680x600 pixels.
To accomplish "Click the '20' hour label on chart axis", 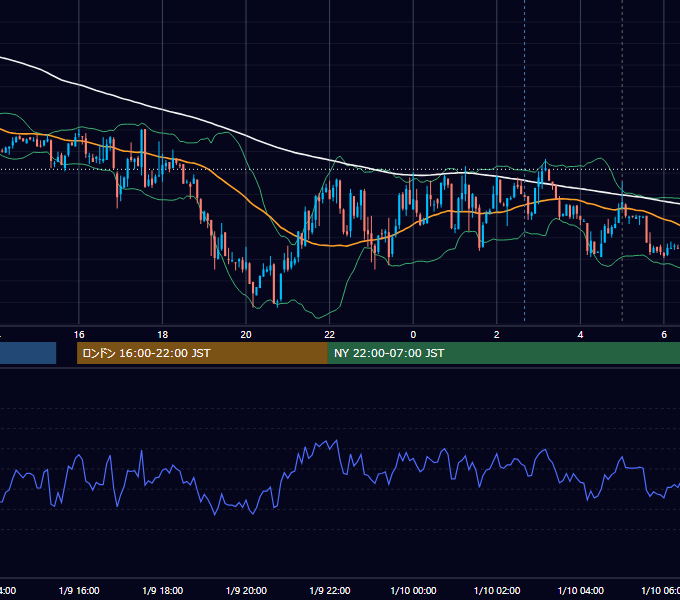I will [x=246, y=334].
